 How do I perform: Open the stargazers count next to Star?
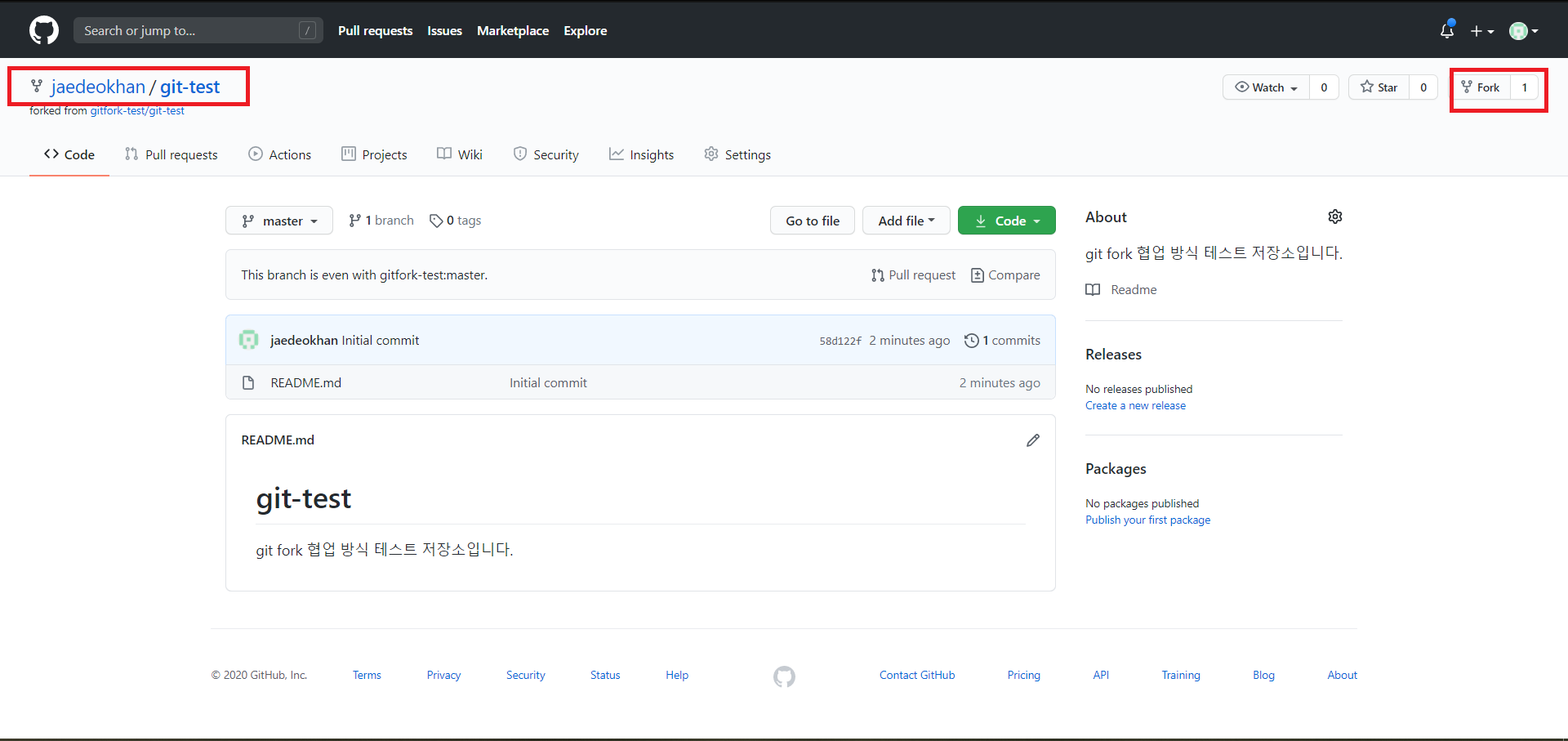(1423, 87)
